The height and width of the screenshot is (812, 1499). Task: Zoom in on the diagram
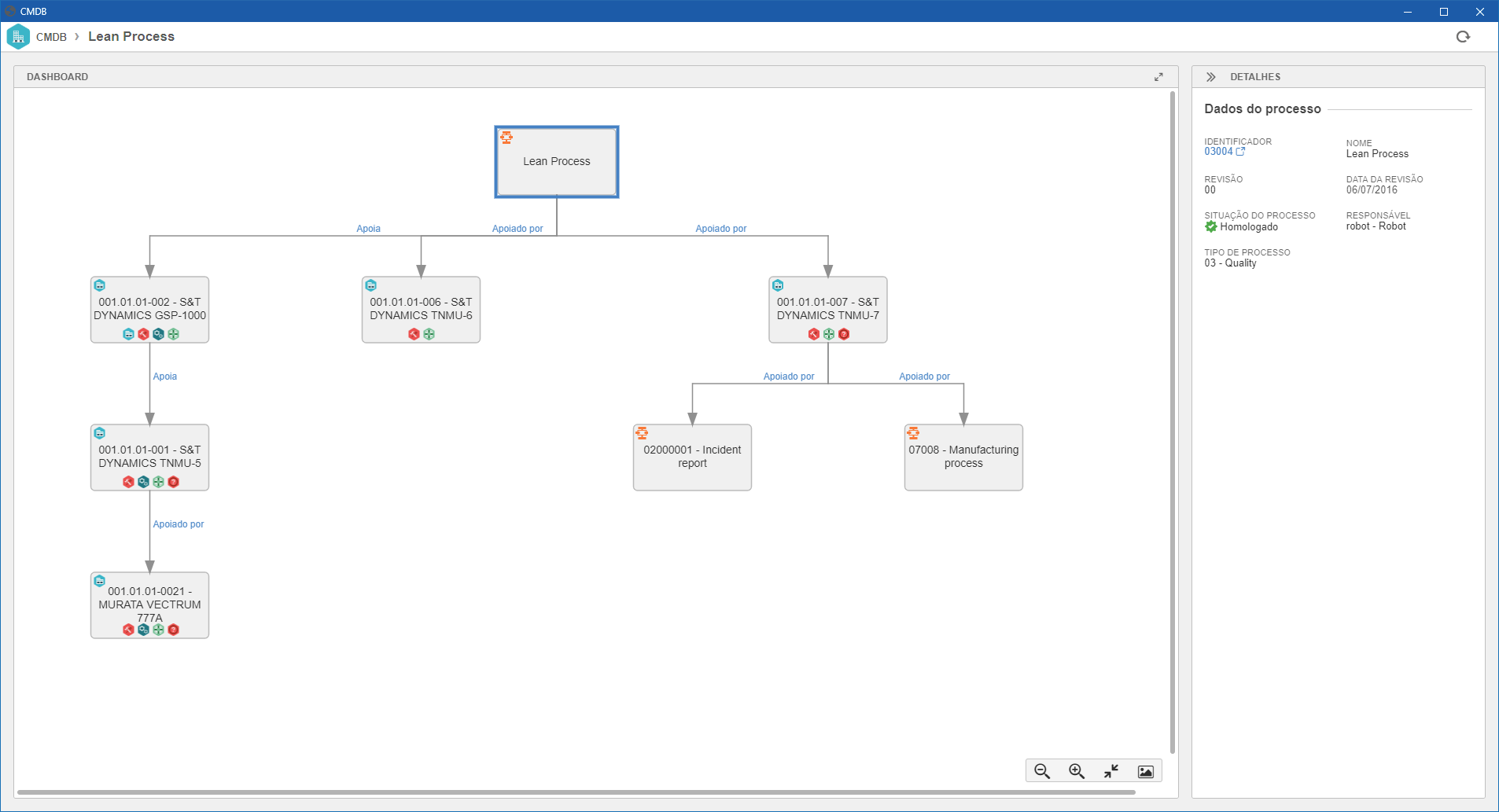pyautogui.click(x=1077, y=771)
